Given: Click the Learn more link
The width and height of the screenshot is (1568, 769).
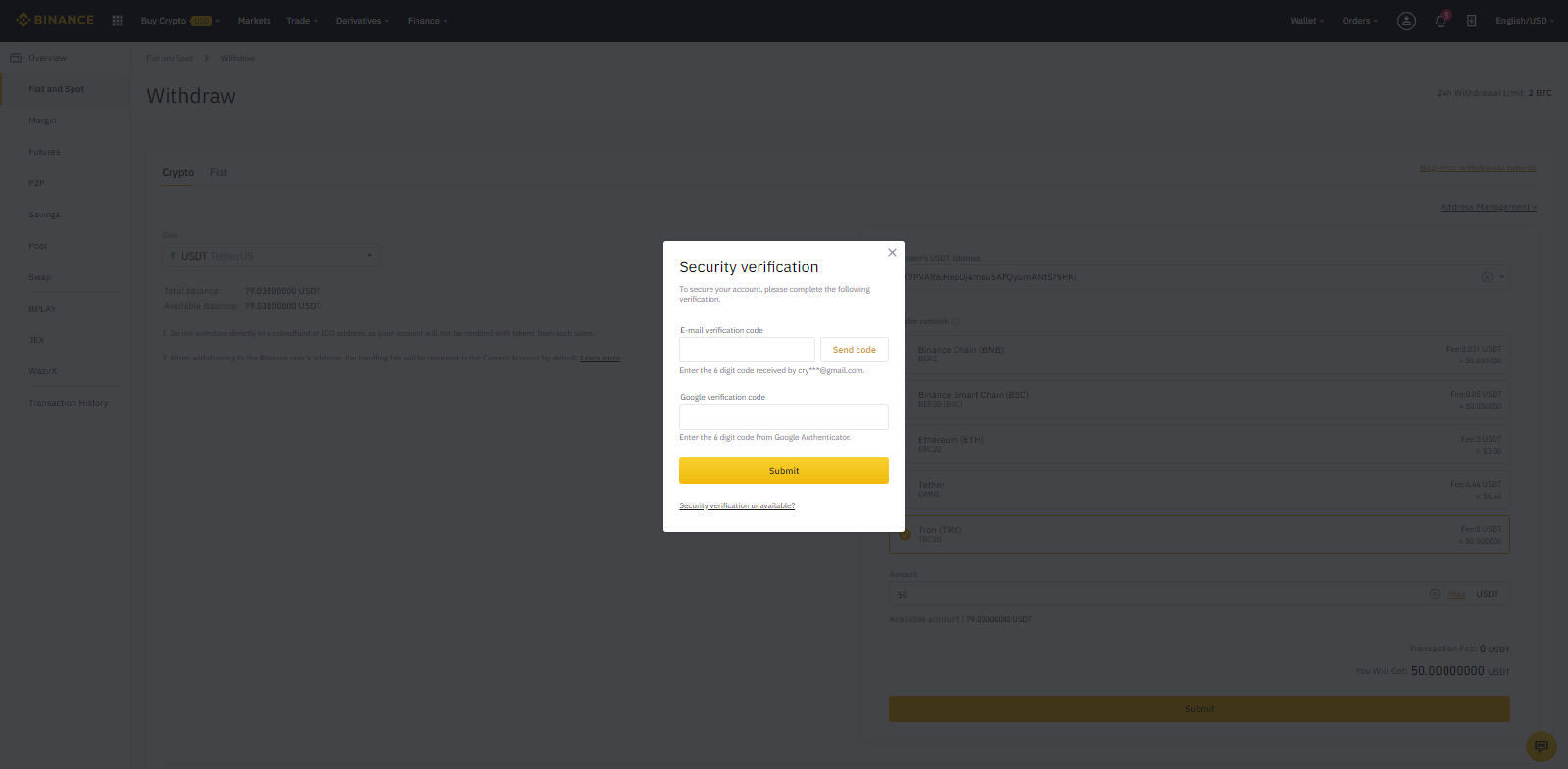Looking at the screenshot, I should click(x=600, y=359).
